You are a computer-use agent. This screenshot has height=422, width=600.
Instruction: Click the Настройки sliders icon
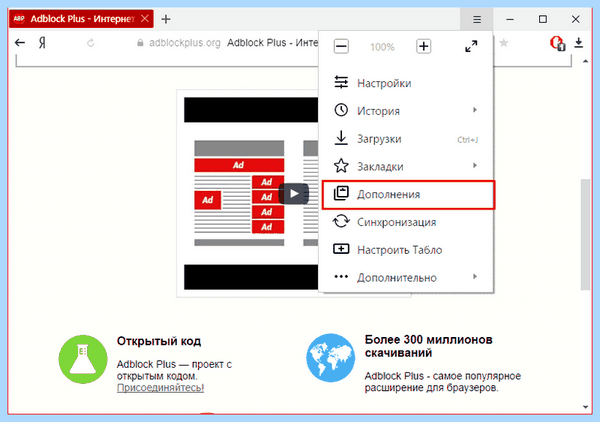(x=341, y=82)
